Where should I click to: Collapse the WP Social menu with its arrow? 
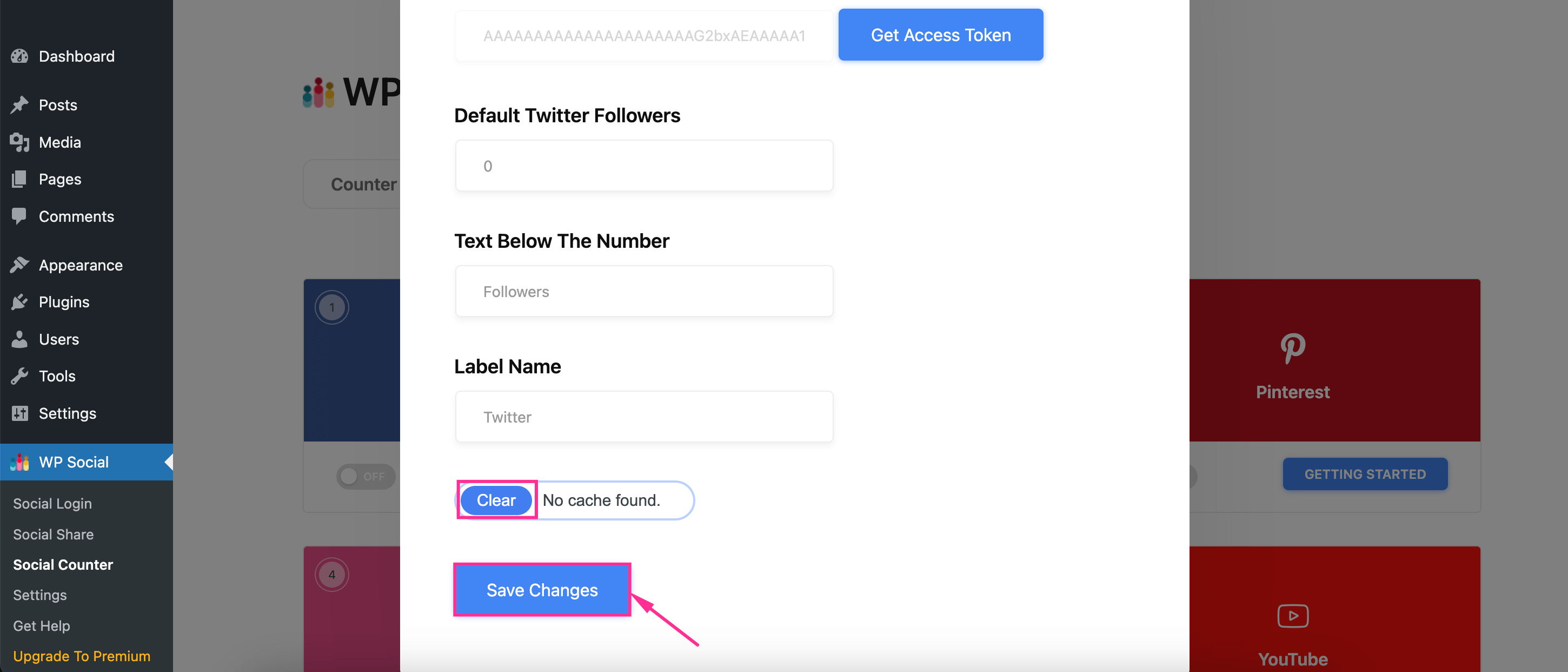[169, 462]
